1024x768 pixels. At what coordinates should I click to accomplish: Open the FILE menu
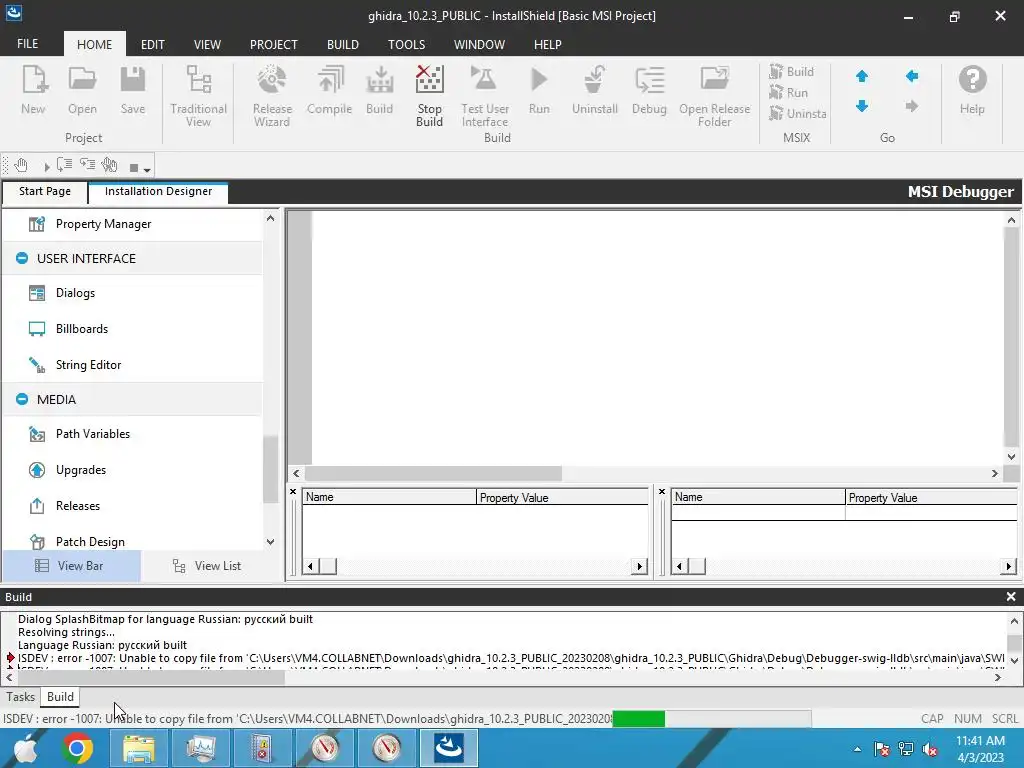(27, 44)
